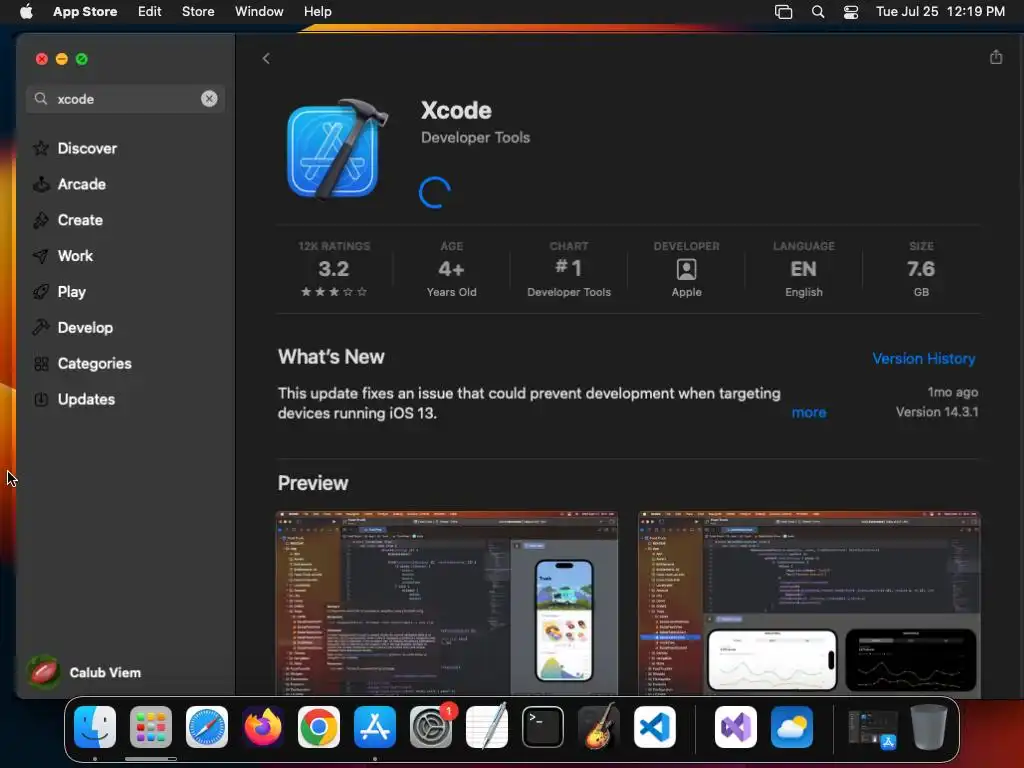This screenshot has width=1024, height=768.
Task: Open the Trash from the Dock
Action: pyautogui.click(x=929, y=727)
